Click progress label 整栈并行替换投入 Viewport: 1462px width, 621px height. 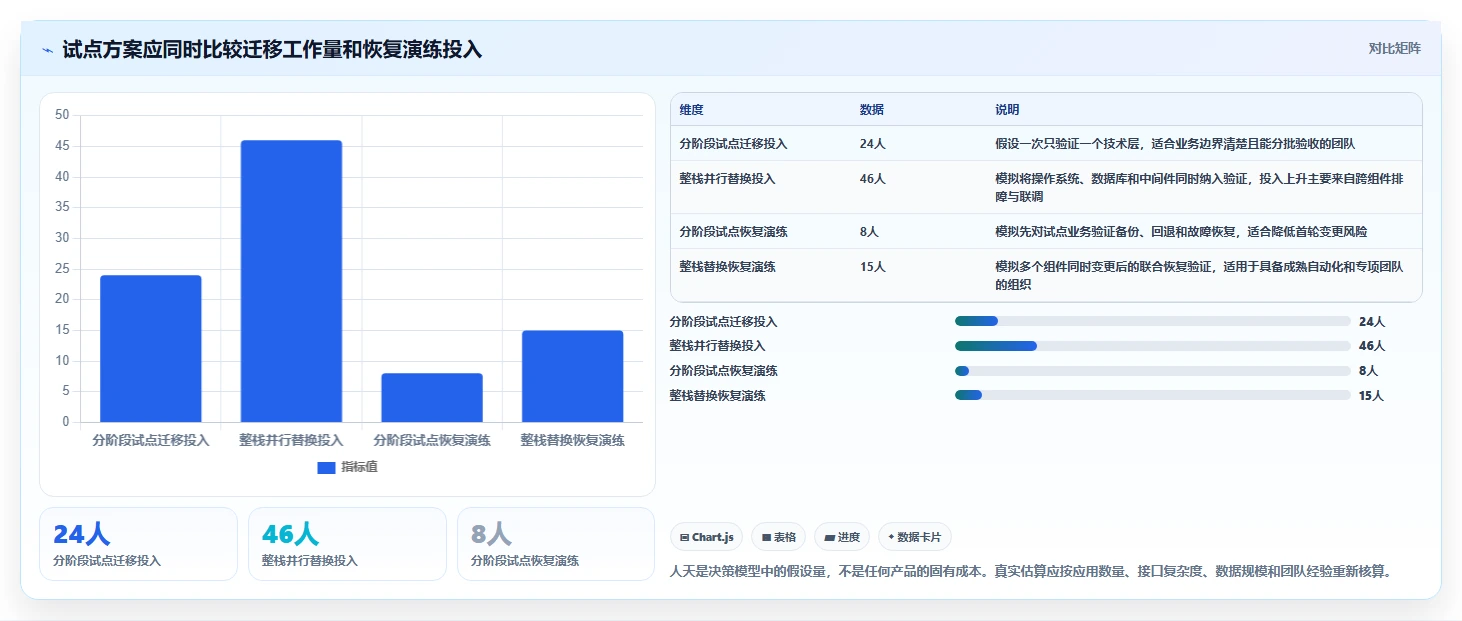[717, 346]
